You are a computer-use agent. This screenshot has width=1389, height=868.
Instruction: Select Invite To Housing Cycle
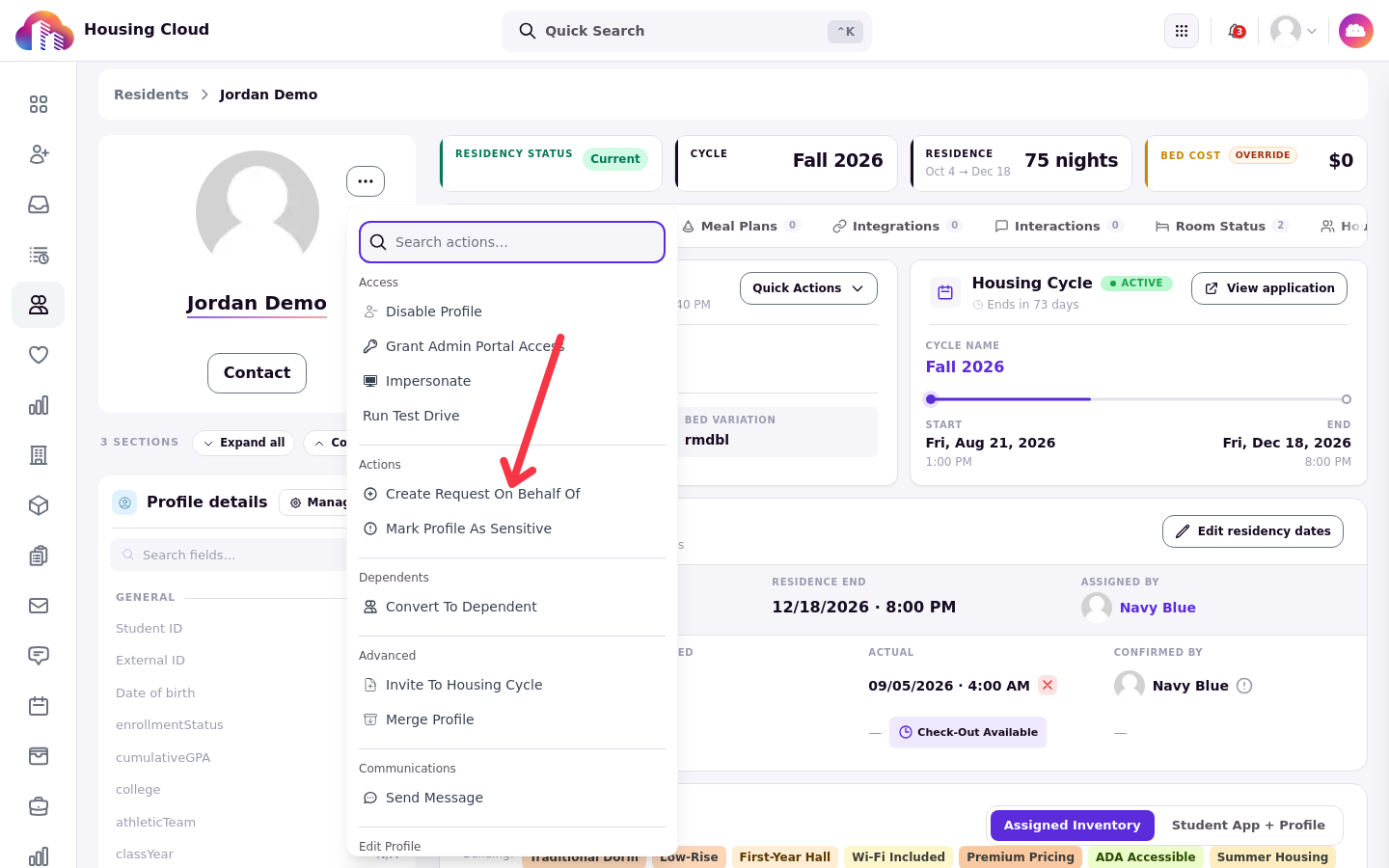pos(512,685)
